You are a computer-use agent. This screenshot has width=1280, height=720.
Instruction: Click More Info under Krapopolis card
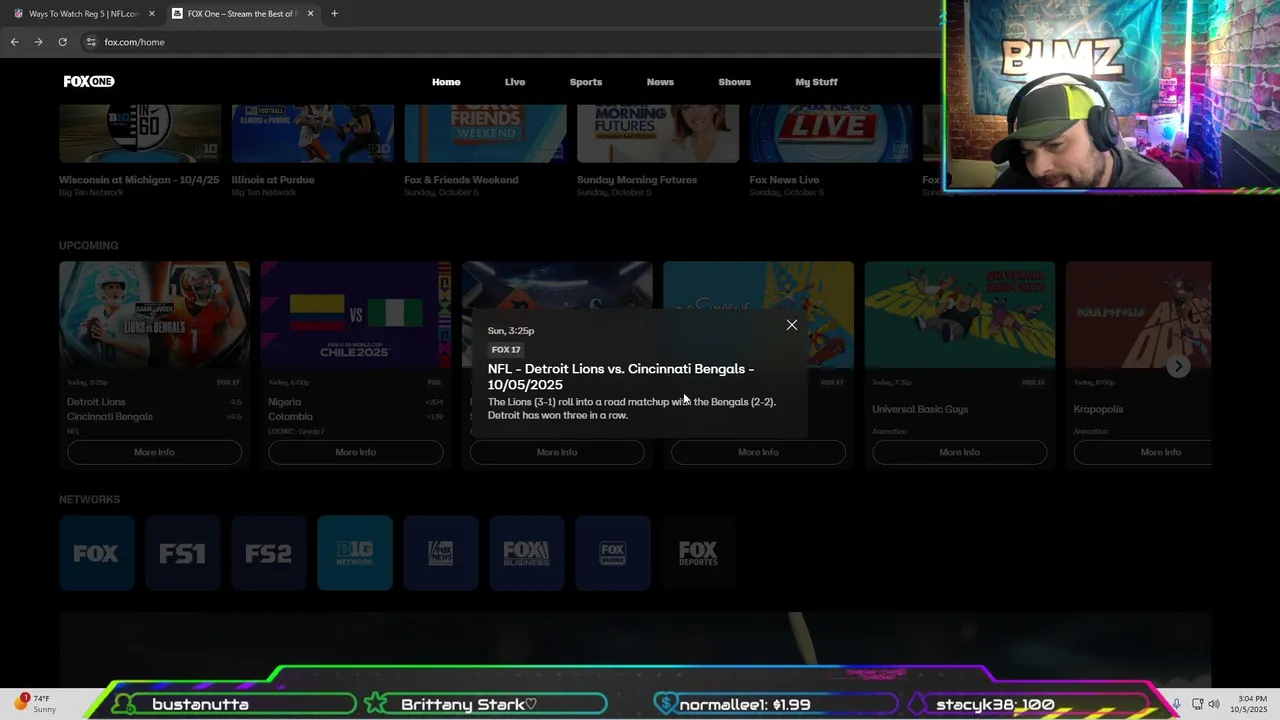point(1142,452)
